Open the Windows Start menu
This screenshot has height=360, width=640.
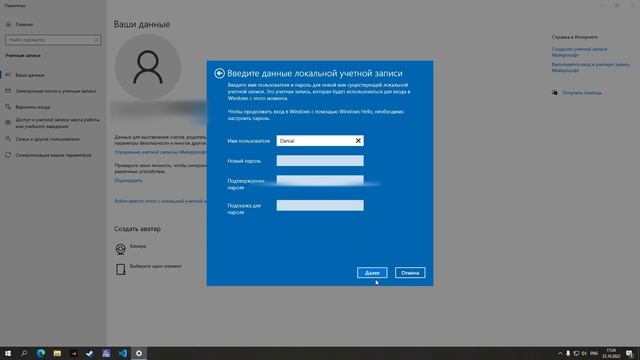pos(8,353)
